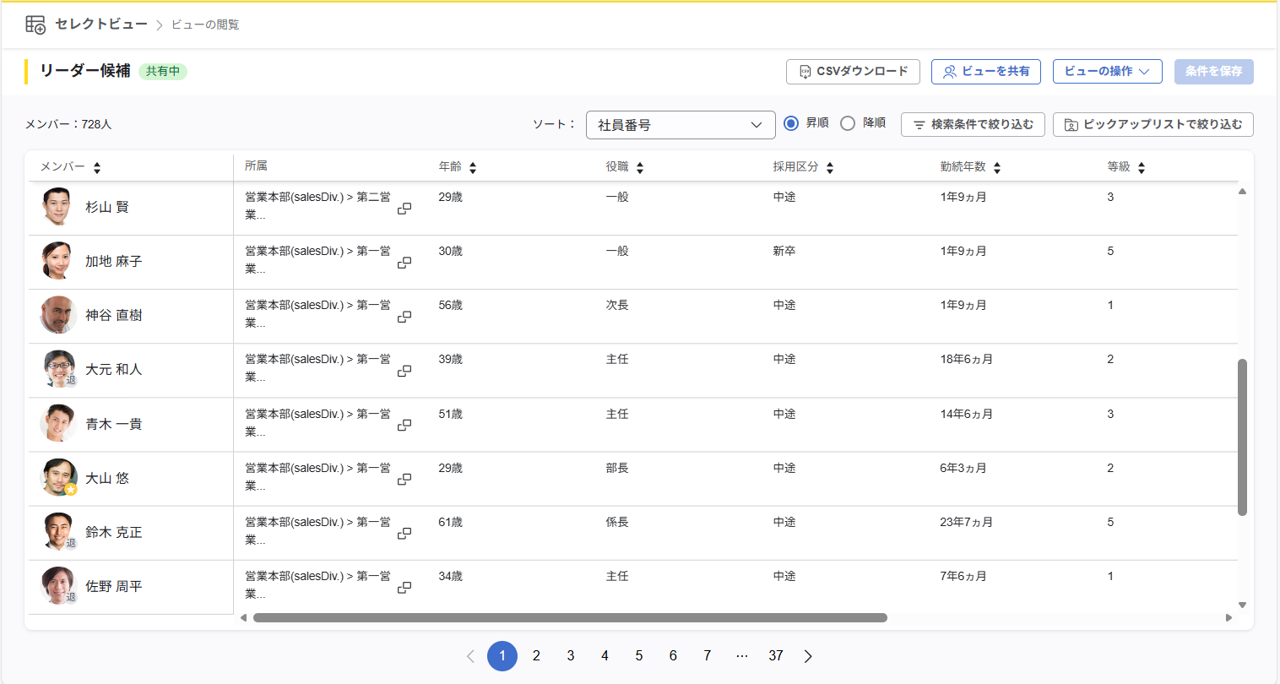
Task: Select the 昇順 radio button
Action: coord(791,124)
